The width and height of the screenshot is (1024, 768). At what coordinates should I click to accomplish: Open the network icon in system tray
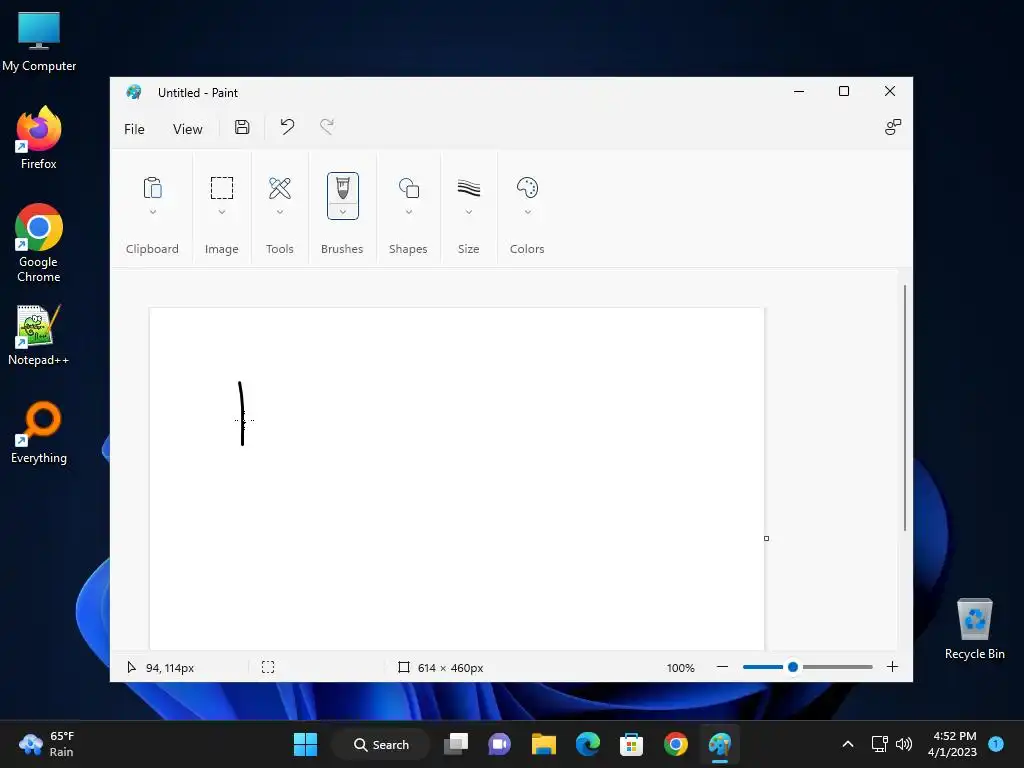880,744
